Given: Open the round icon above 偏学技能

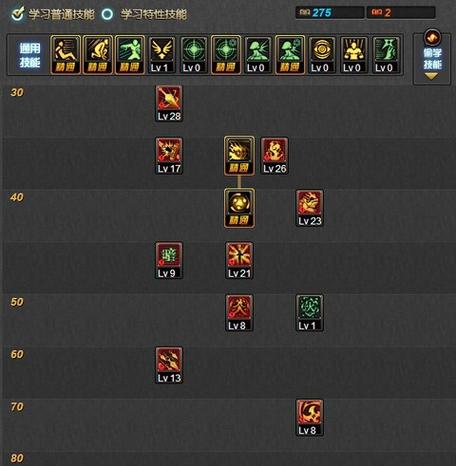Looking at the screenshot, I should click(x=432, y=37).
